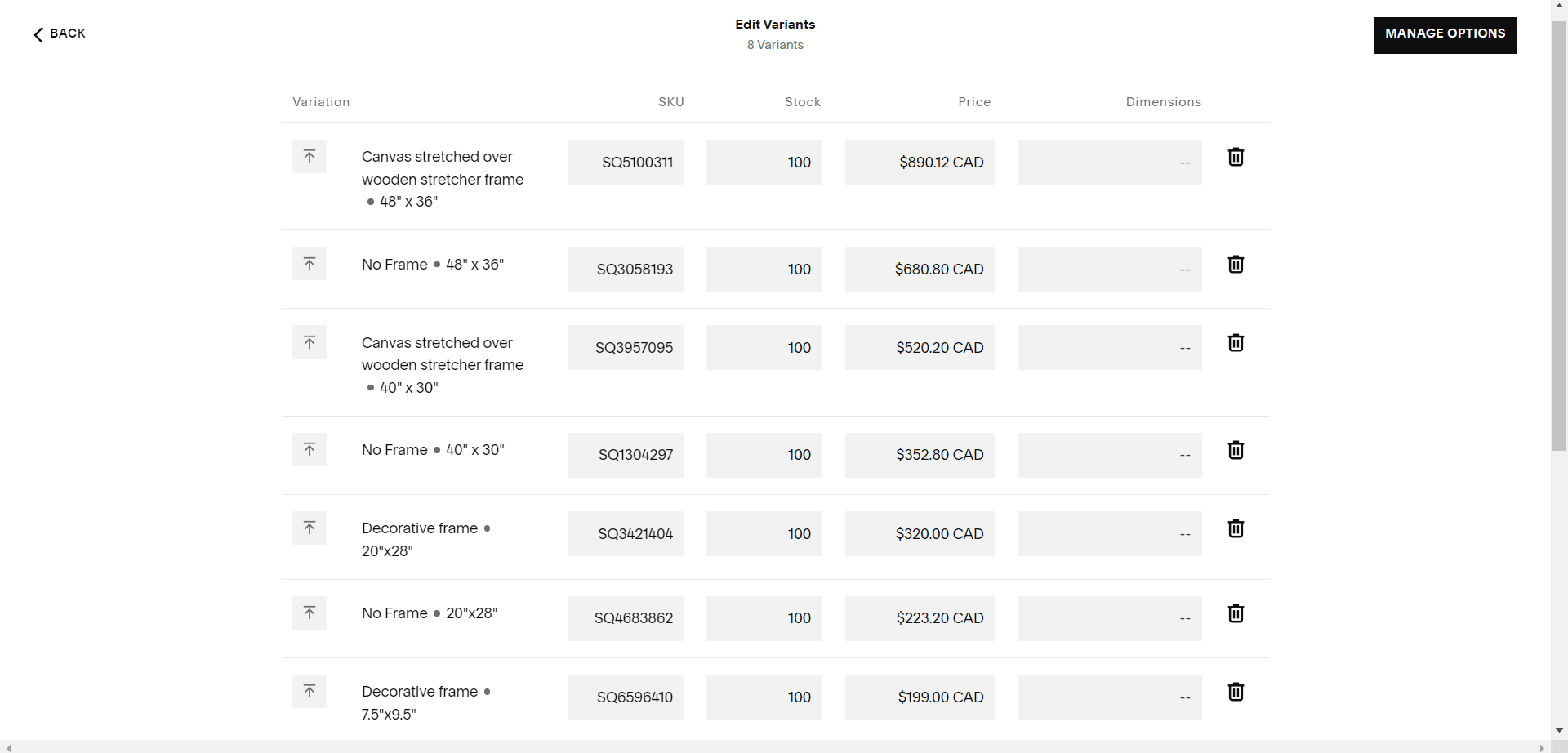Click the SKU column header
This screenshot has height=753, width=1568.
point(671,102)
